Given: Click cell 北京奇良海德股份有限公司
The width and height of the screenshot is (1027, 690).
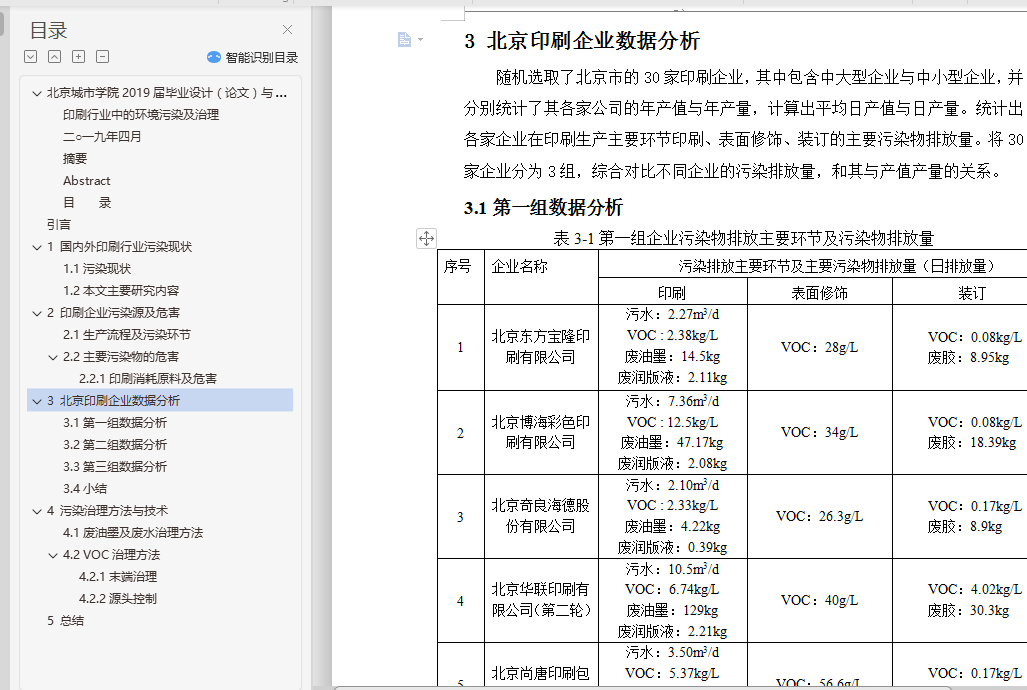Looking at the screenshot, I should 541,516.
